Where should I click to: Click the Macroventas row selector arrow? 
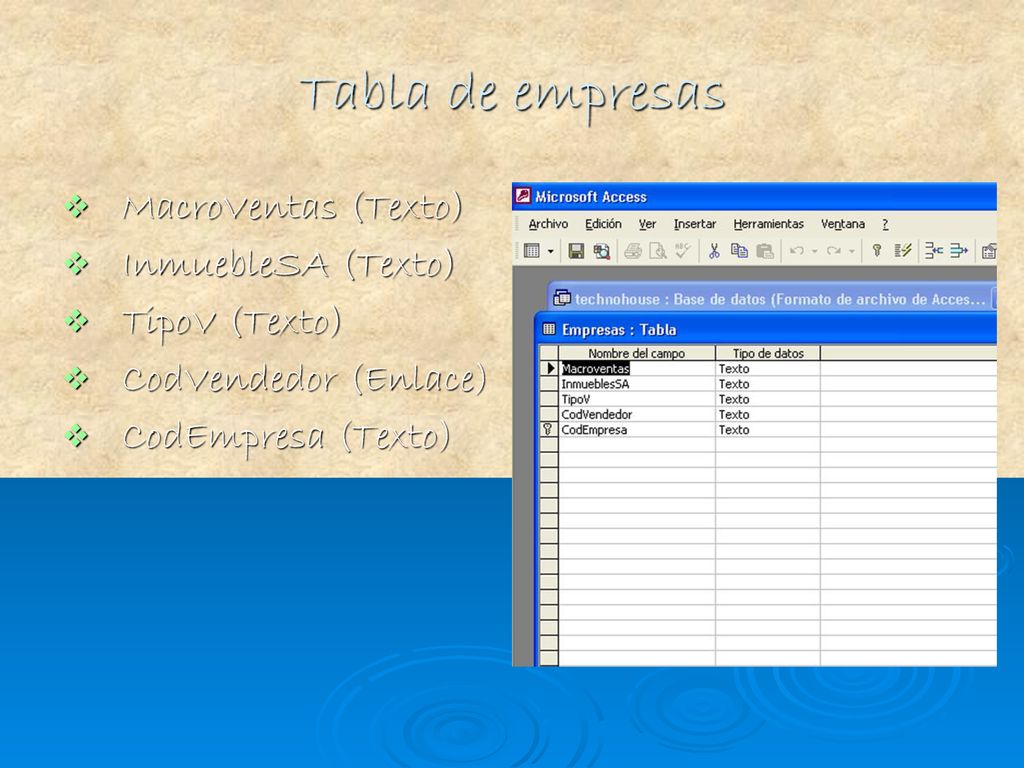(x=549, y=368)
